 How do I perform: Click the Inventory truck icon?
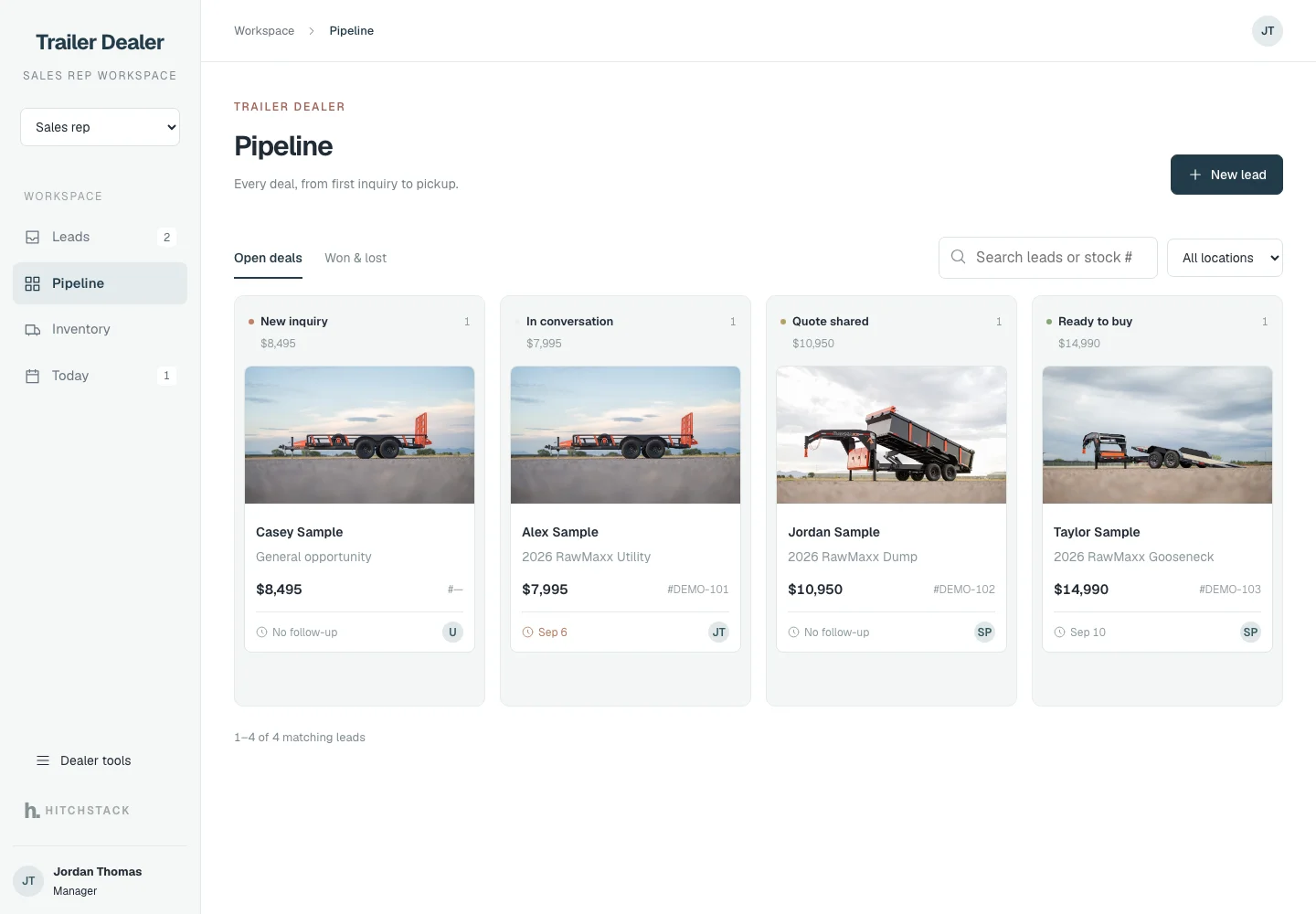(x=33, y=329)
